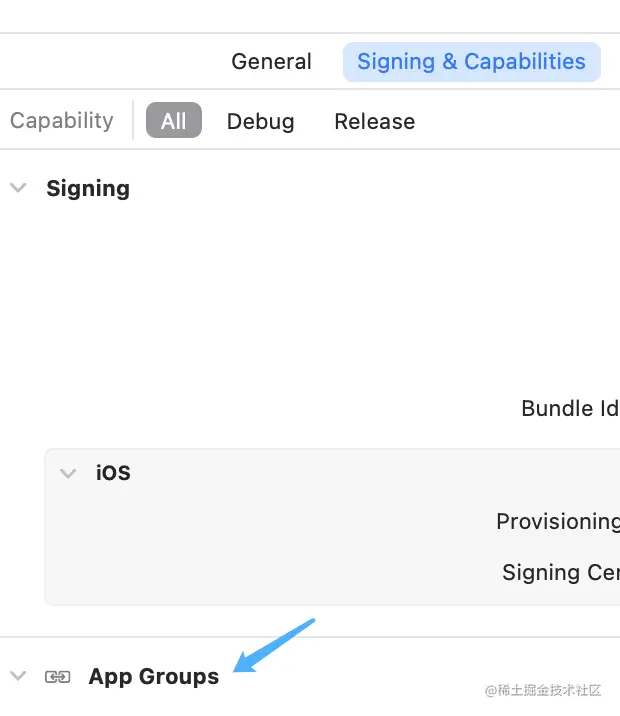Filter capabilities to Debug configuration

[260, 122]
